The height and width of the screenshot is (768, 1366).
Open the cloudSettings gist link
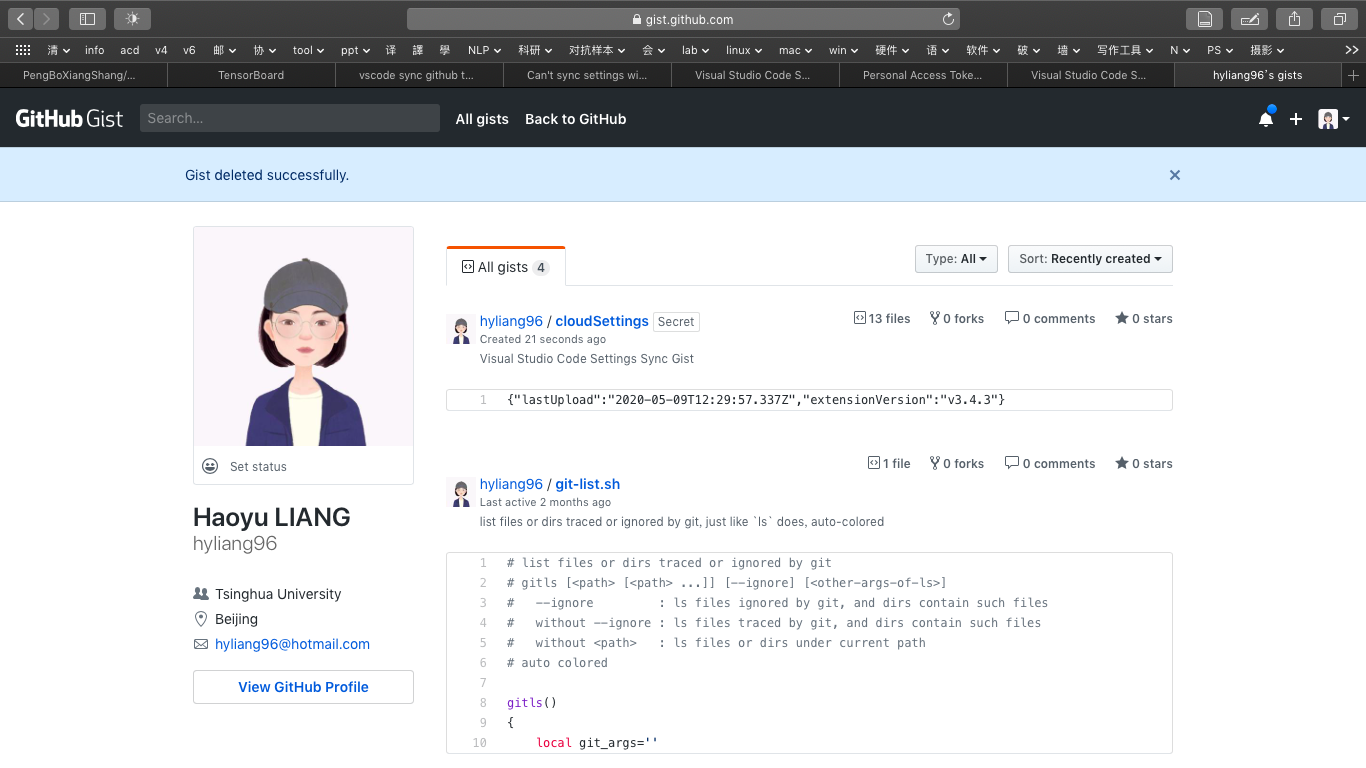(601, 321)
